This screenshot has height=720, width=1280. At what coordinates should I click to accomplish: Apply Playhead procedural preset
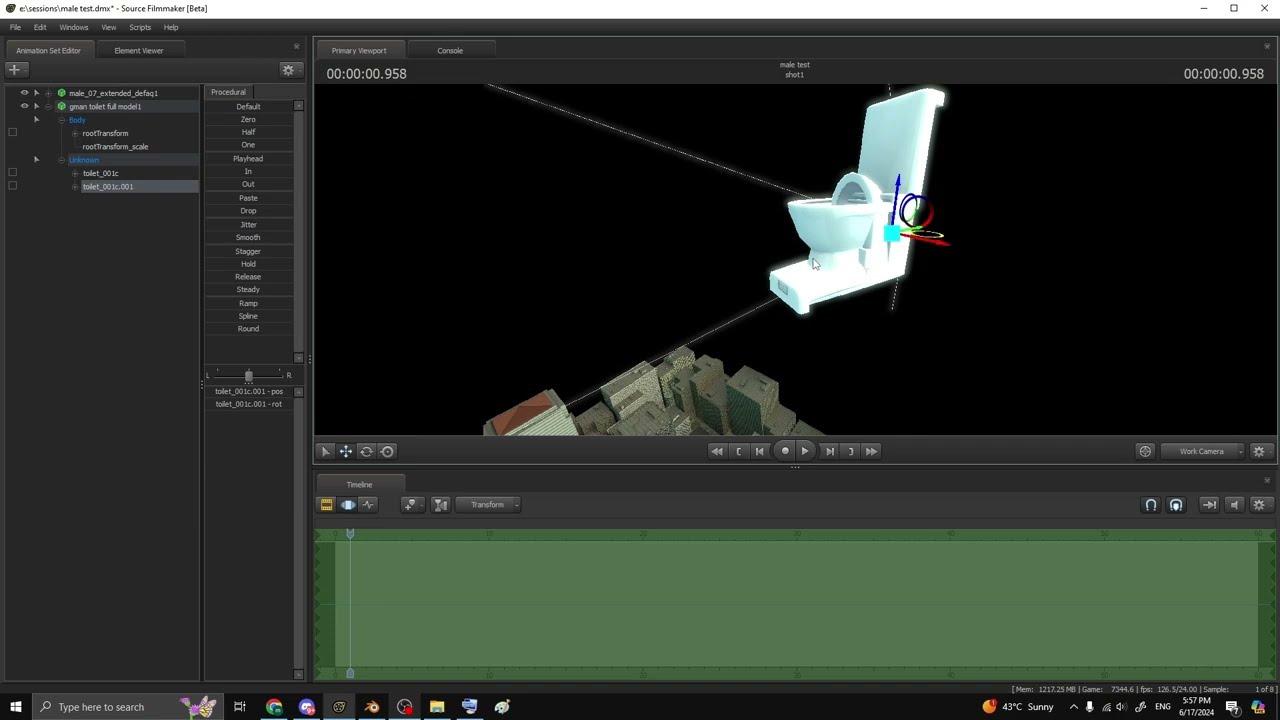tap(248, 159)
